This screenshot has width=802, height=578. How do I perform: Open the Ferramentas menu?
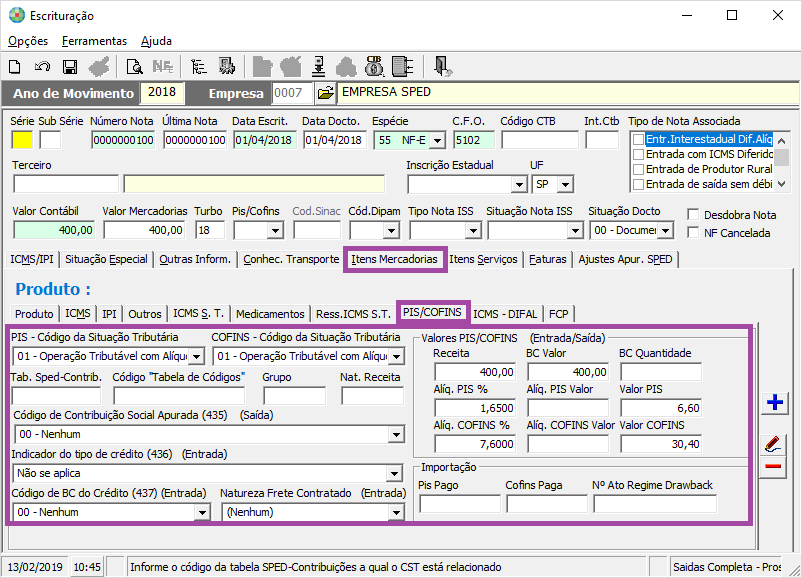(94, 41)
